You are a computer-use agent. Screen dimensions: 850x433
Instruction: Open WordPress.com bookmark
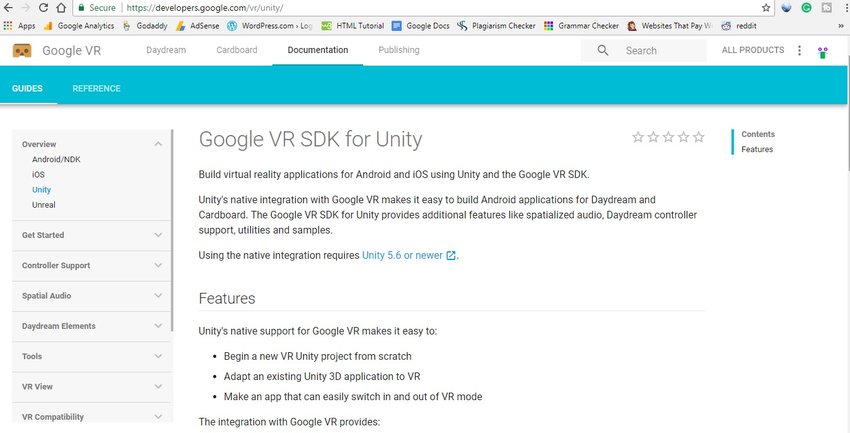(x=270, y=25)
